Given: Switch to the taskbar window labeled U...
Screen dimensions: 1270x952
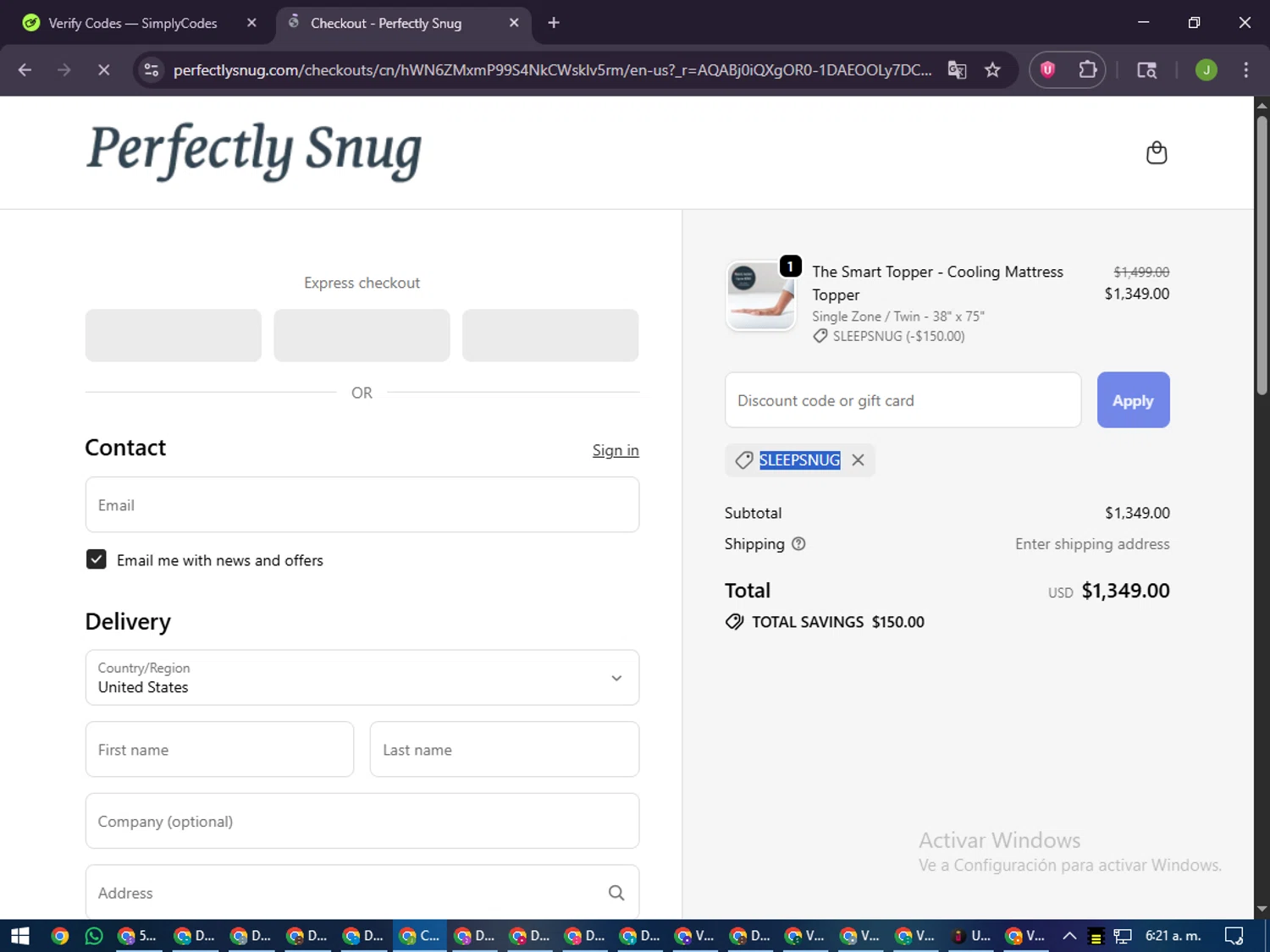Looking at the screenshot, I should 970,936.
